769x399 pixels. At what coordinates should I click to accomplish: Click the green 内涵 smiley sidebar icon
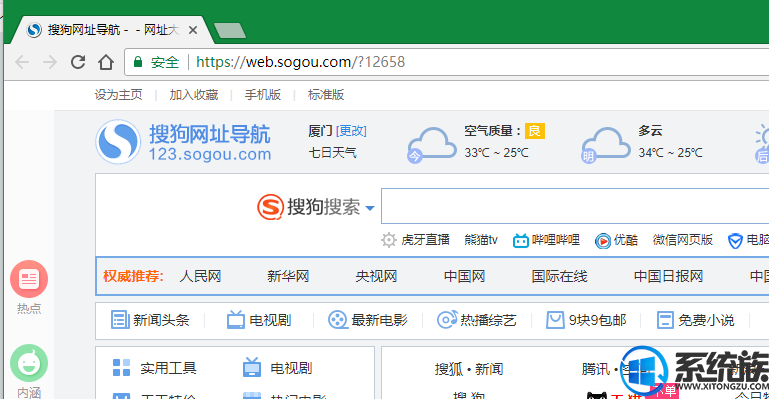point(29,363)
